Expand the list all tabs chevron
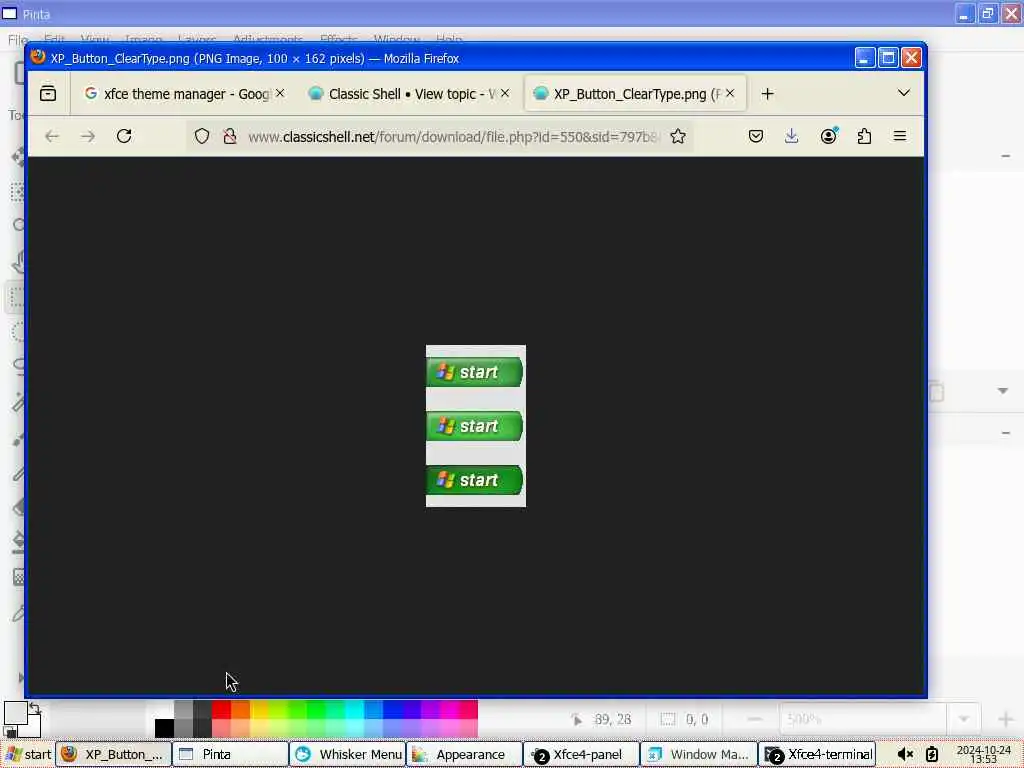 [x=904, y=93]
